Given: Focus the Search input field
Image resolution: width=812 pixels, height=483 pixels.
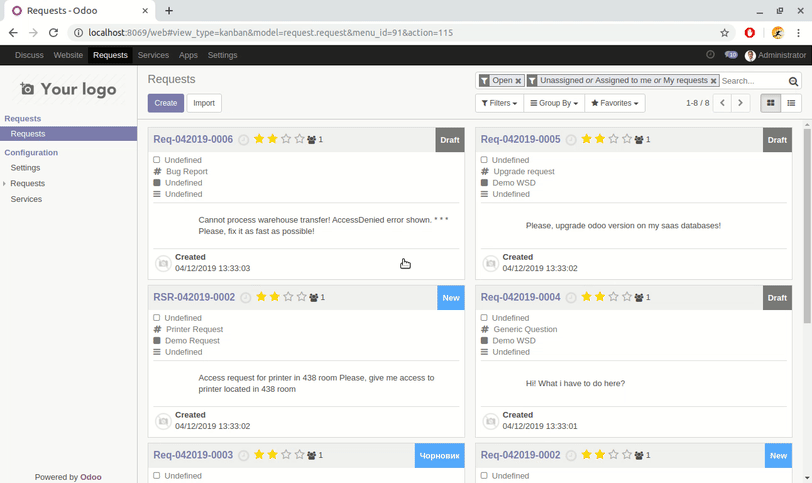Looking at the screenshot, I should tap(753, 81).
